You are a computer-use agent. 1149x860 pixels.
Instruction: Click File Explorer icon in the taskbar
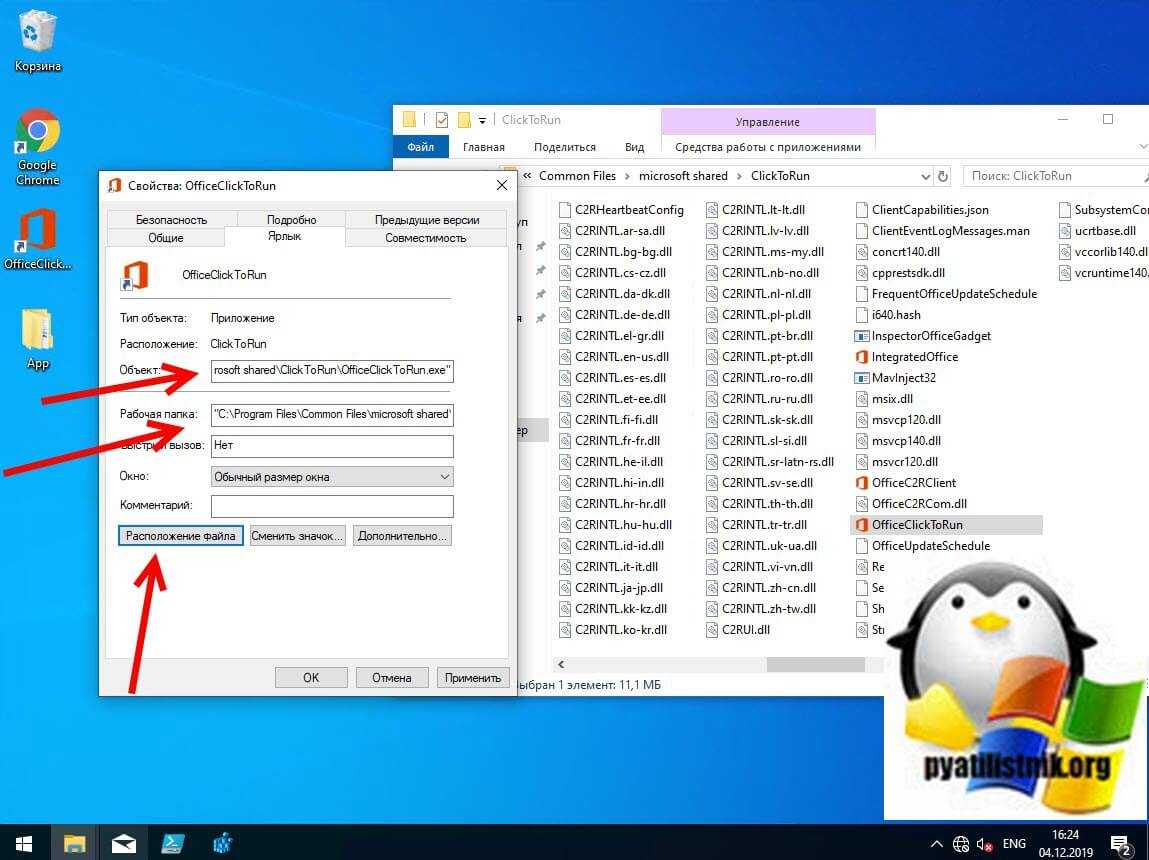[77, 842]
